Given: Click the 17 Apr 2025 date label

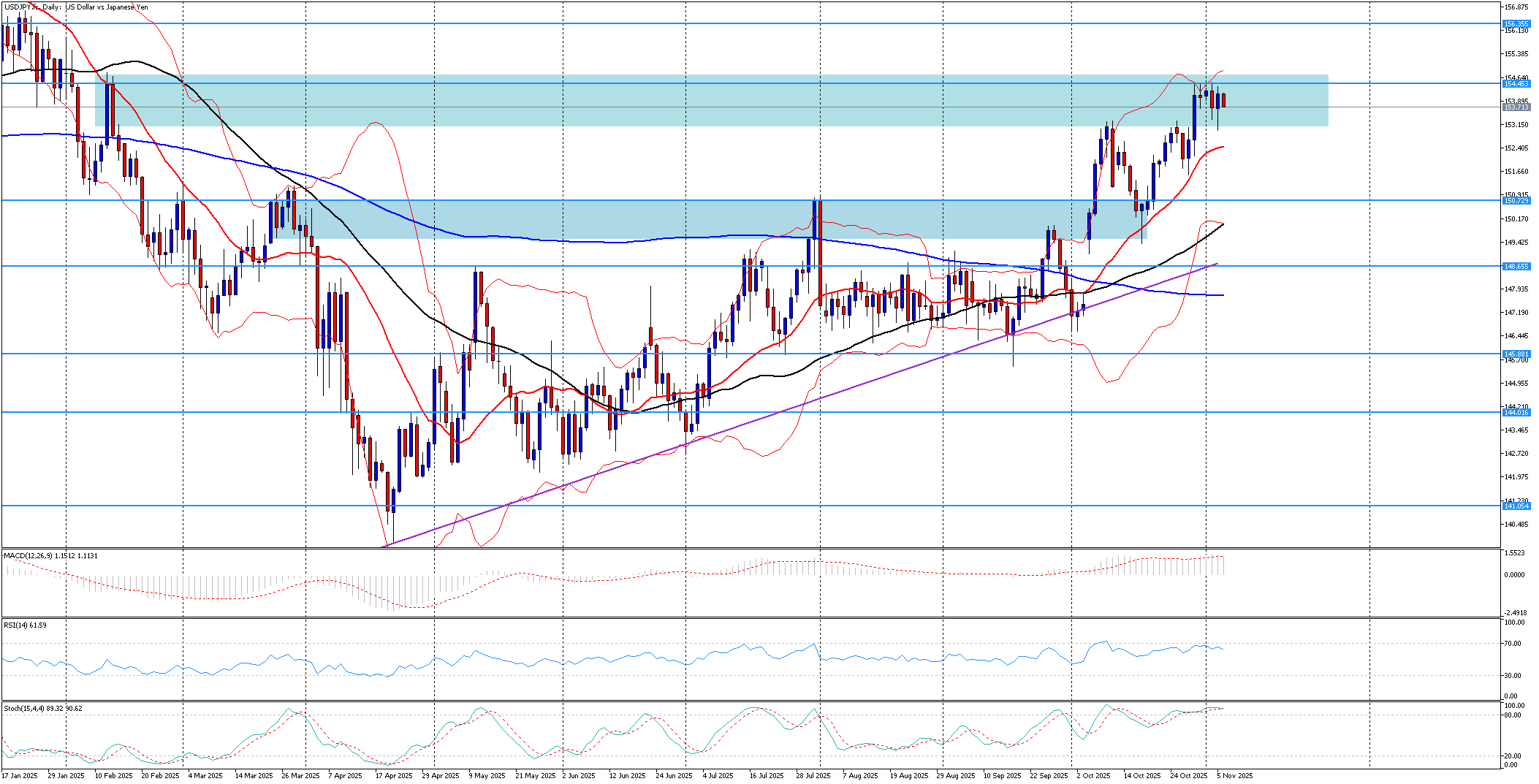Looking at the screenshot, I should (x=394, y=776).
